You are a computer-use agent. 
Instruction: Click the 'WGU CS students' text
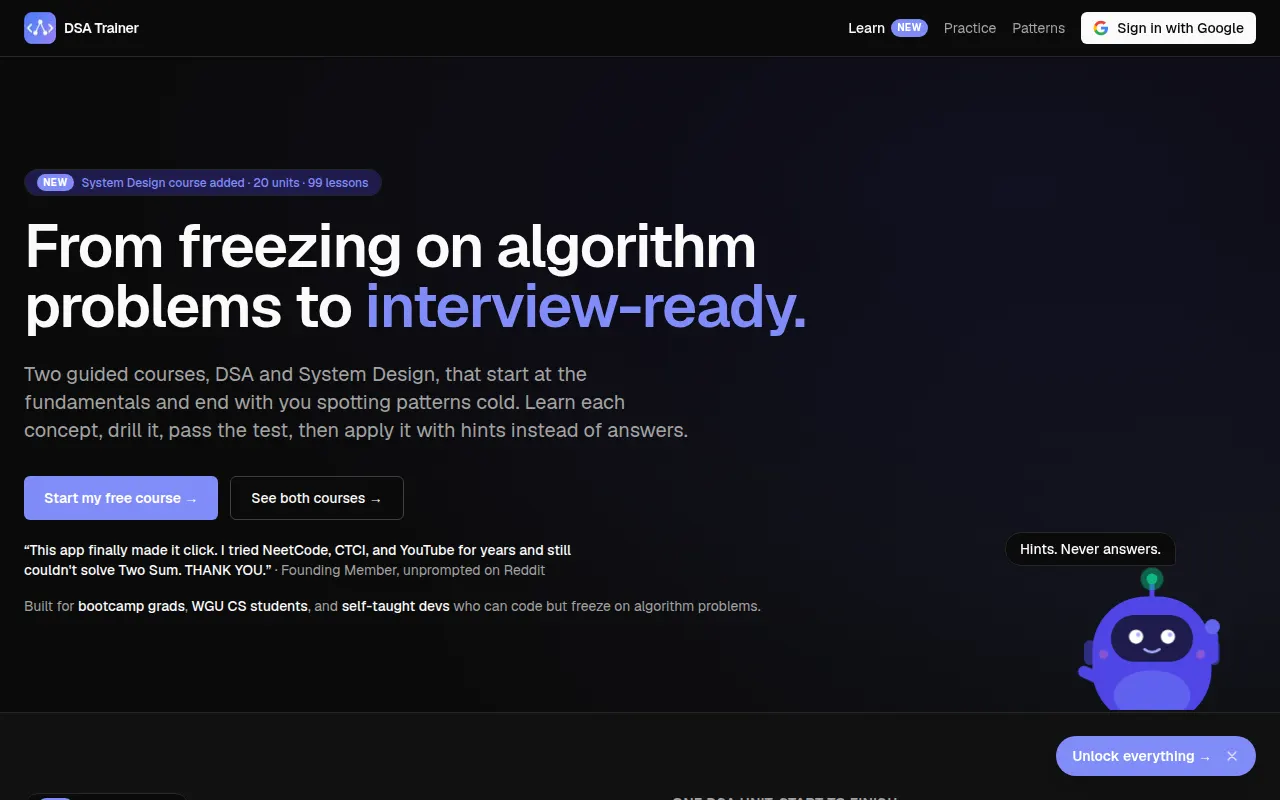tap(249, 606)
